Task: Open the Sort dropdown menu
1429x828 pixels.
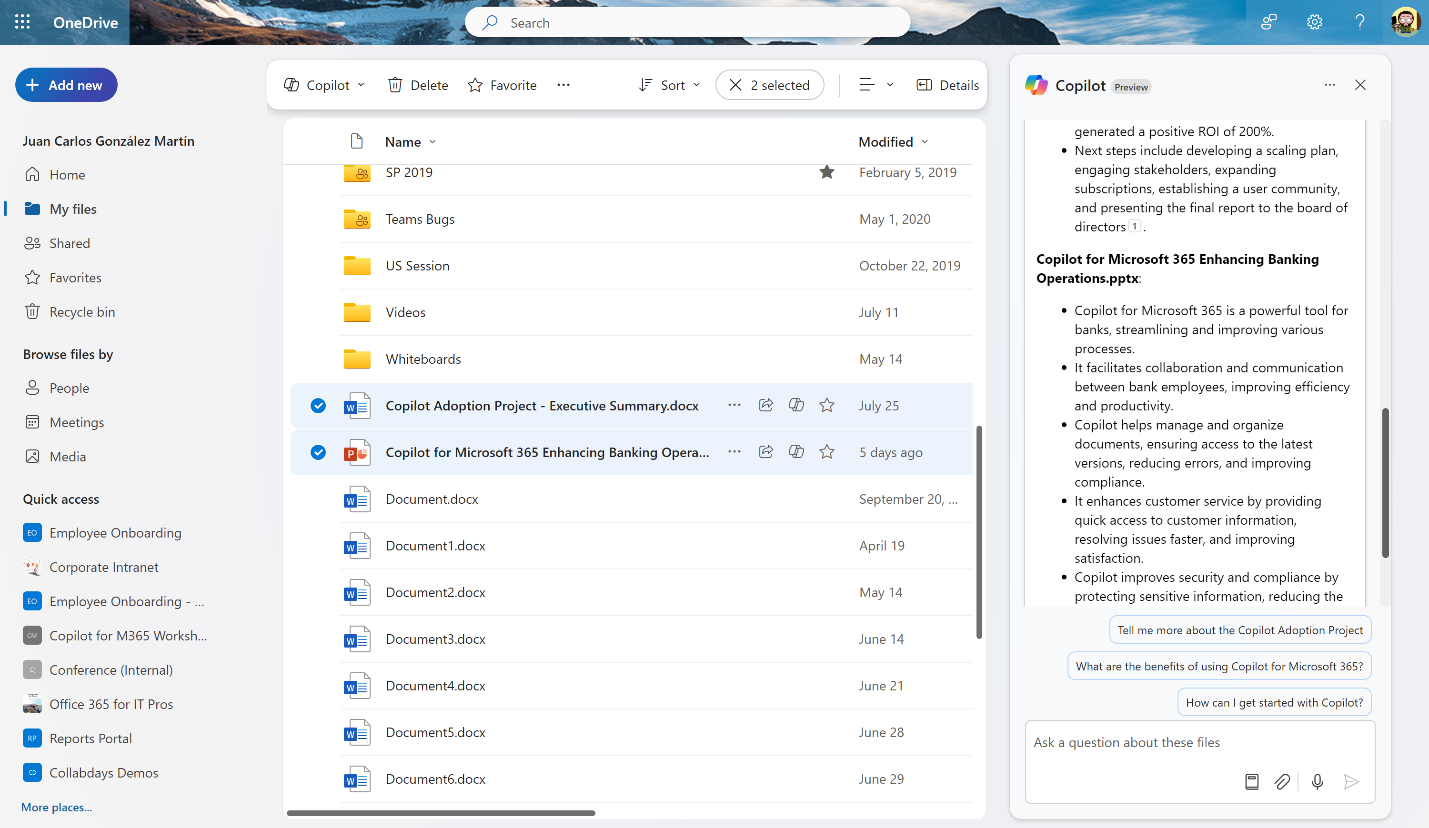Action: point(670,85)
